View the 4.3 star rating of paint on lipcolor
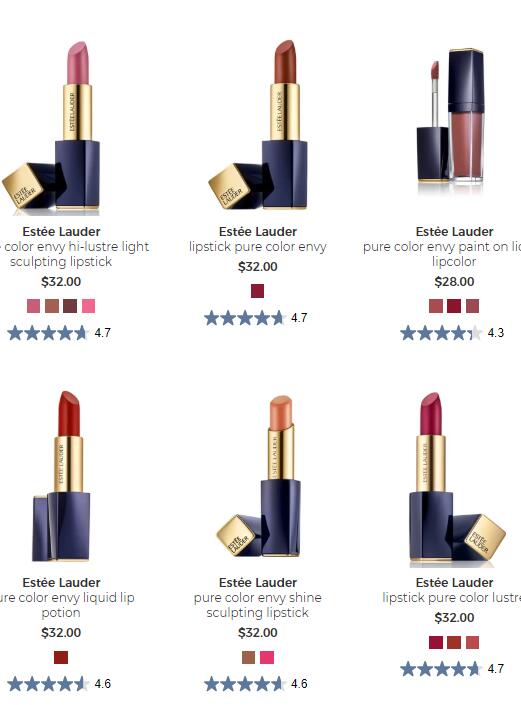 (452, 333)
